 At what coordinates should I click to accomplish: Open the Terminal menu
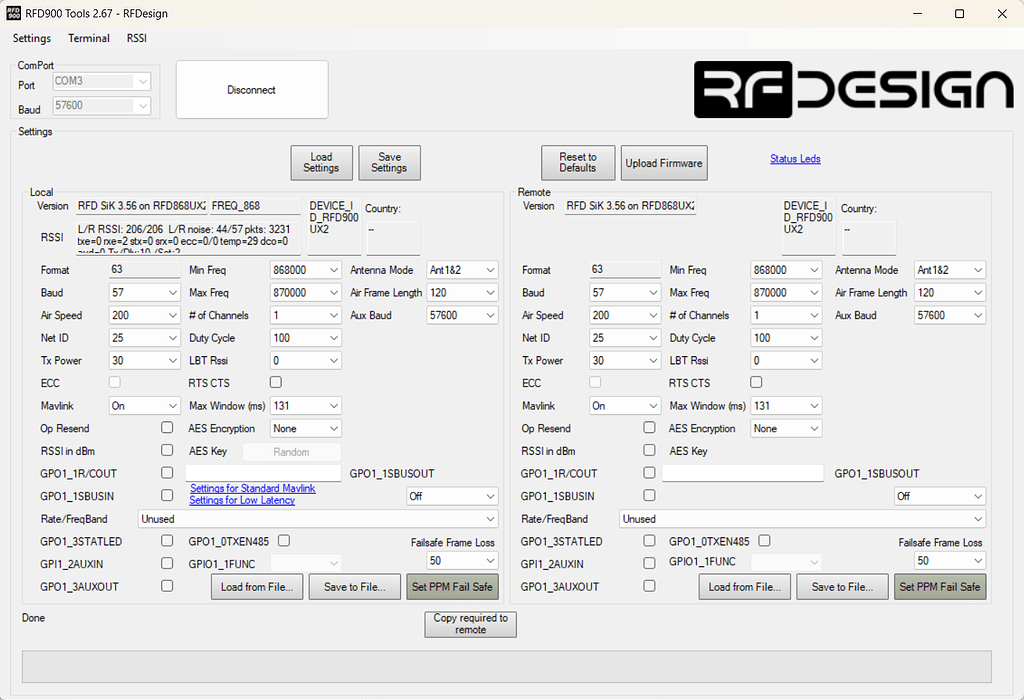click(88, 38)
